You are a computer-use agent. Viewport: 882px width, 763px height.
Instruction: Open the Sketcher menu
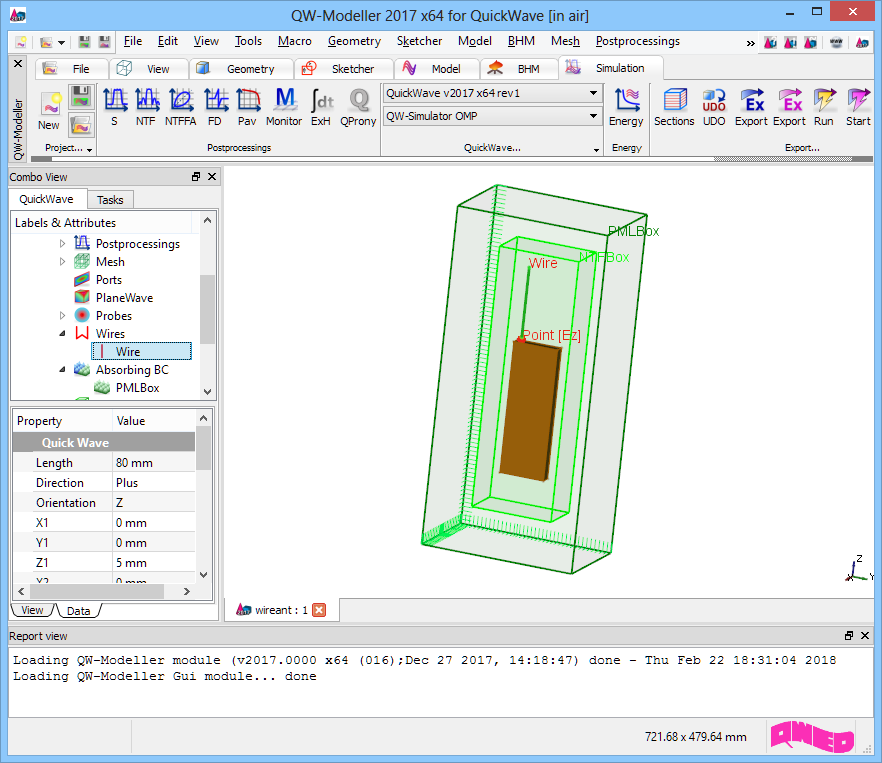coord(419,41)
